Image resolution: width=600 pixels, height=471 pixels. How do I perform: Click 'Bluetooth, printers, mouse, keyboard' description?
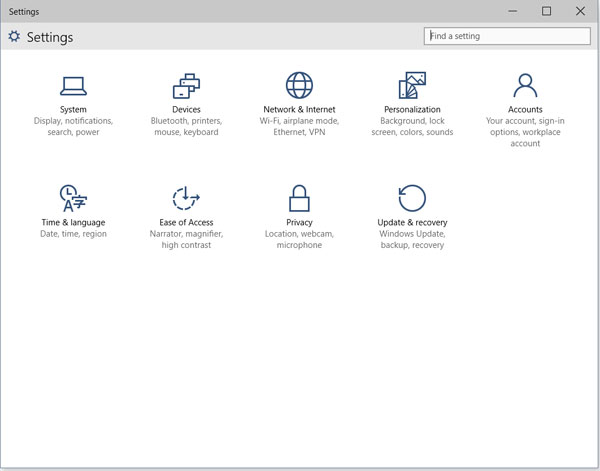tap(186, 126)
